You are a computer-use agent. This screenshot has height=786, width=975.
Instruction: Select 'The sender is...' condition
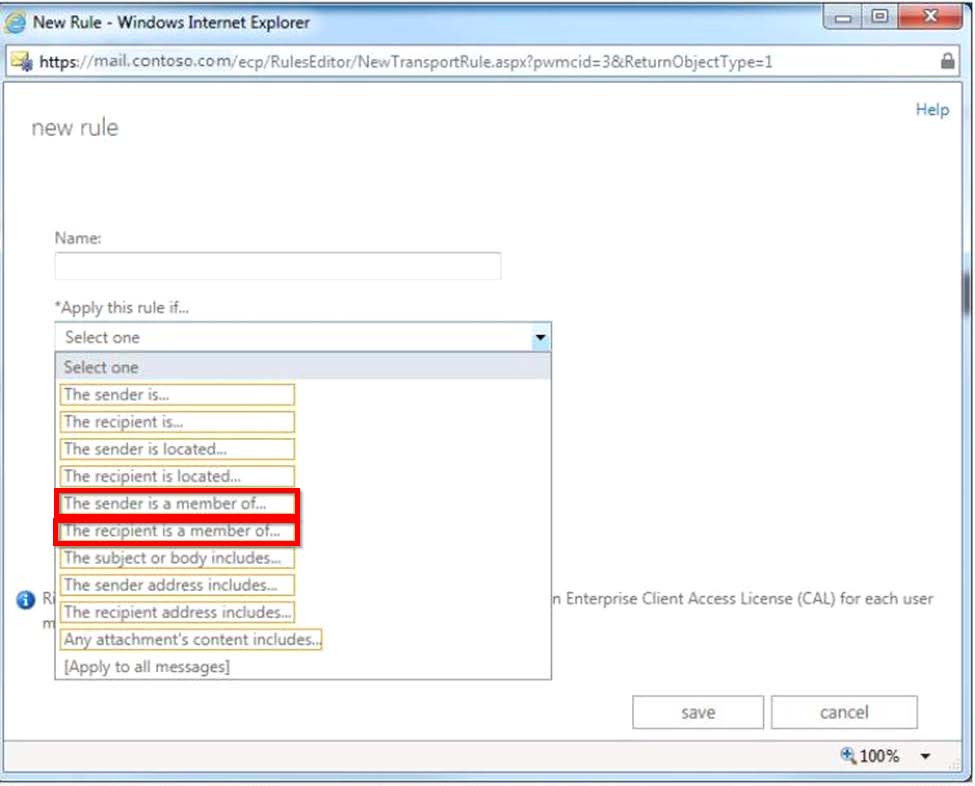click(177, 394)
